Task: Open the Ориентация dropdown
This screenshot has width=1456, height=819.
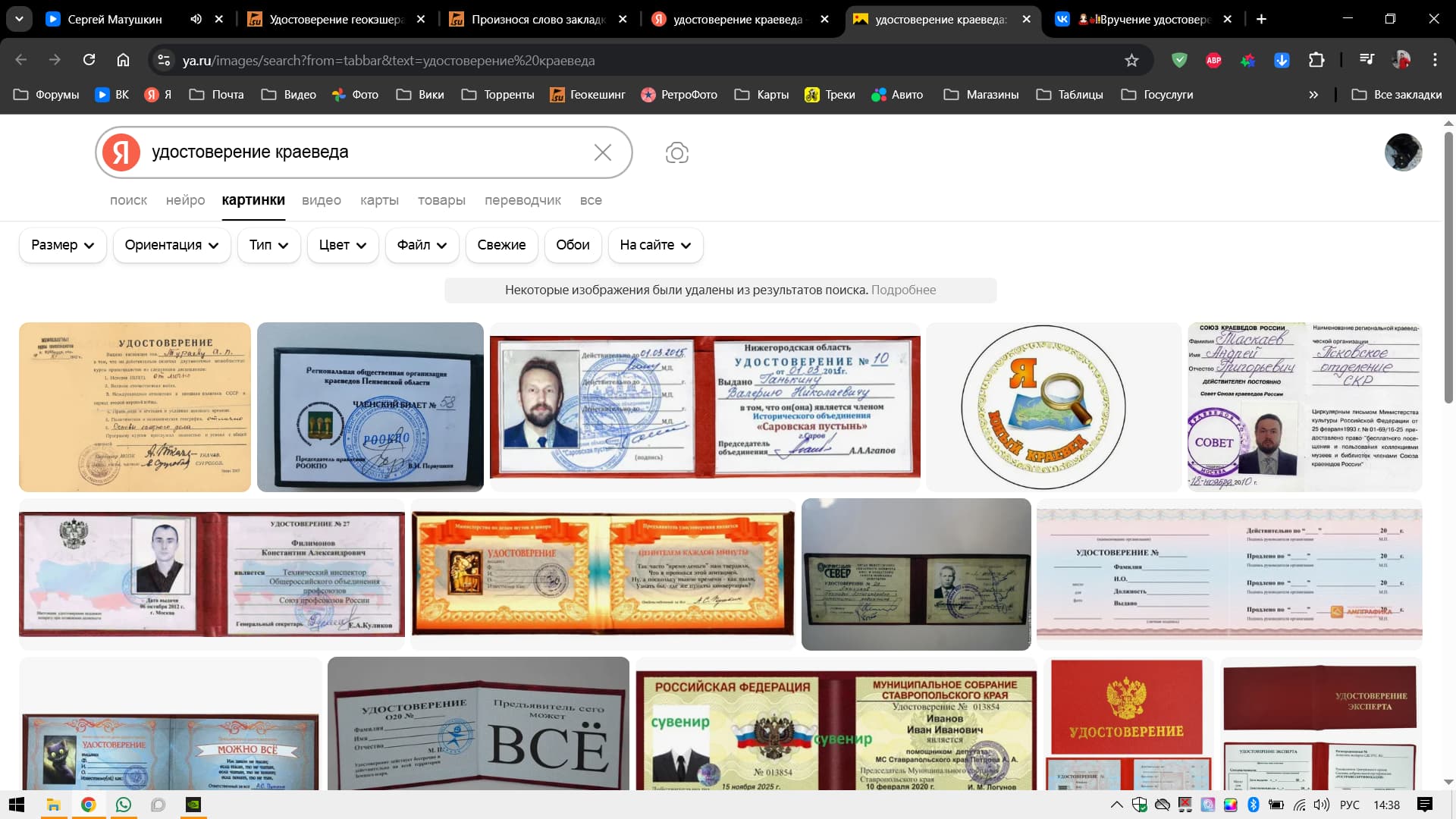Action: tap(171, 245)
